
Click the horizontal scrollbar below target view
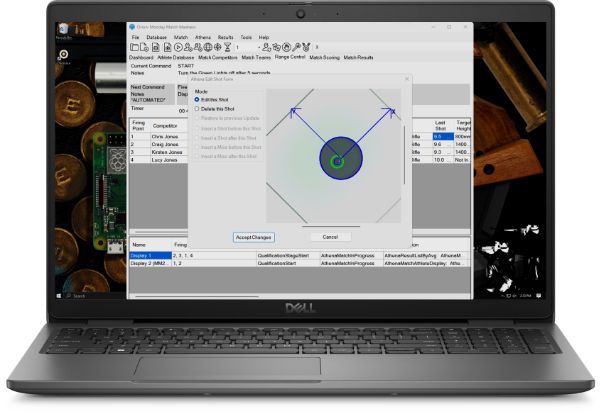[x=331, y=226]
